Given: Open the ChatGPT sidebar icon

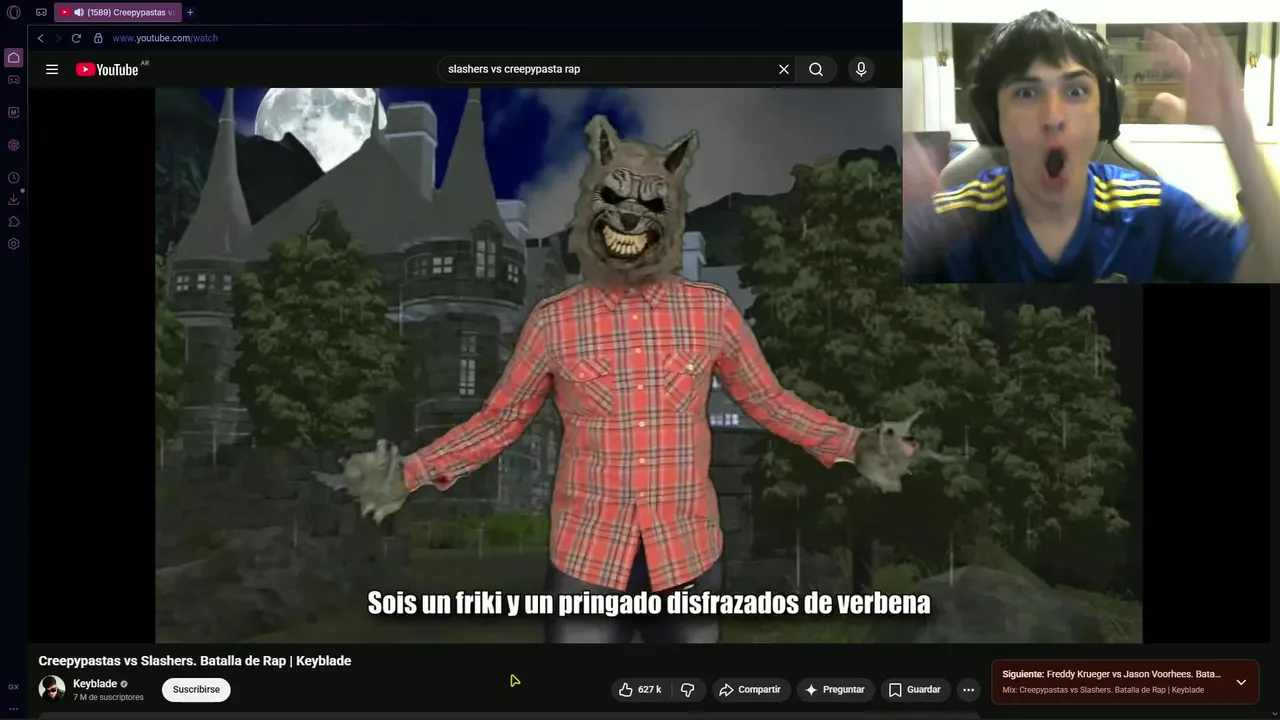Looking at the screenshot, I should (14, 145).
